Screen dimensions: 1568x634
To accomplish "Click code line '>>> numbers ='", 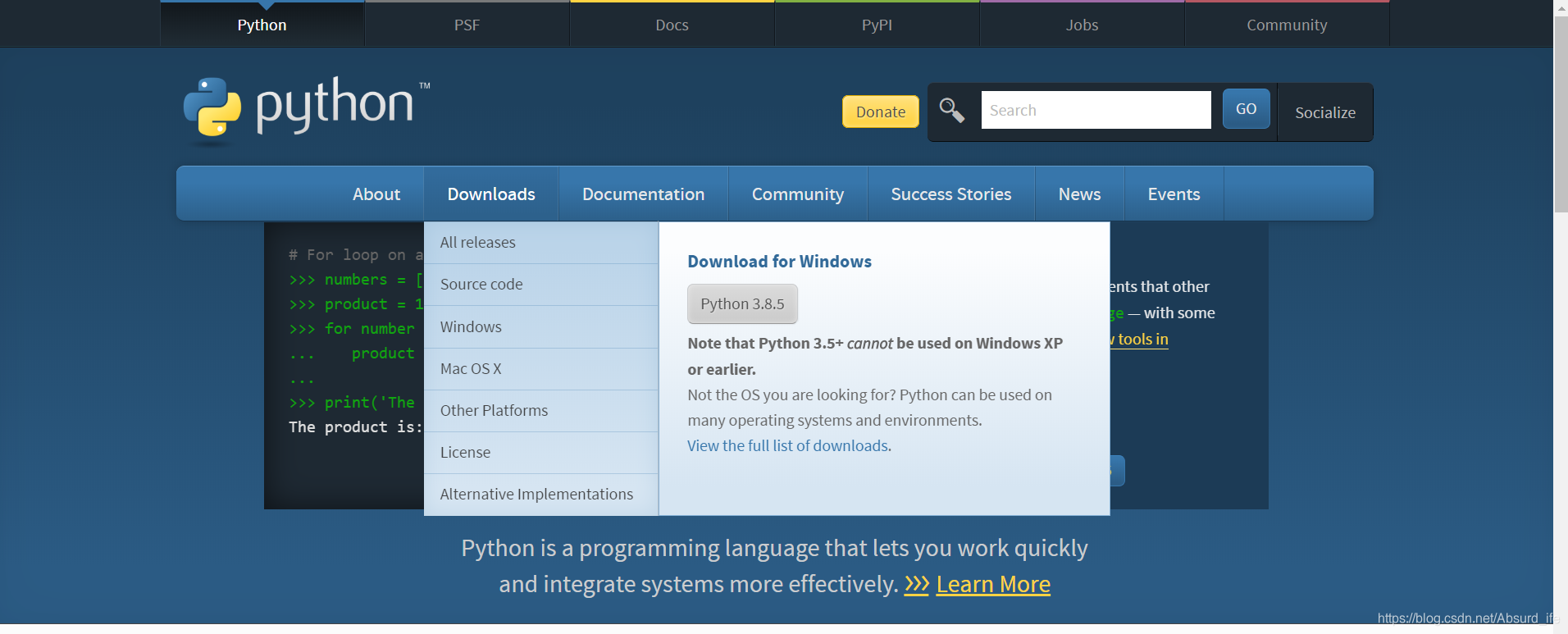I will 355,280.
